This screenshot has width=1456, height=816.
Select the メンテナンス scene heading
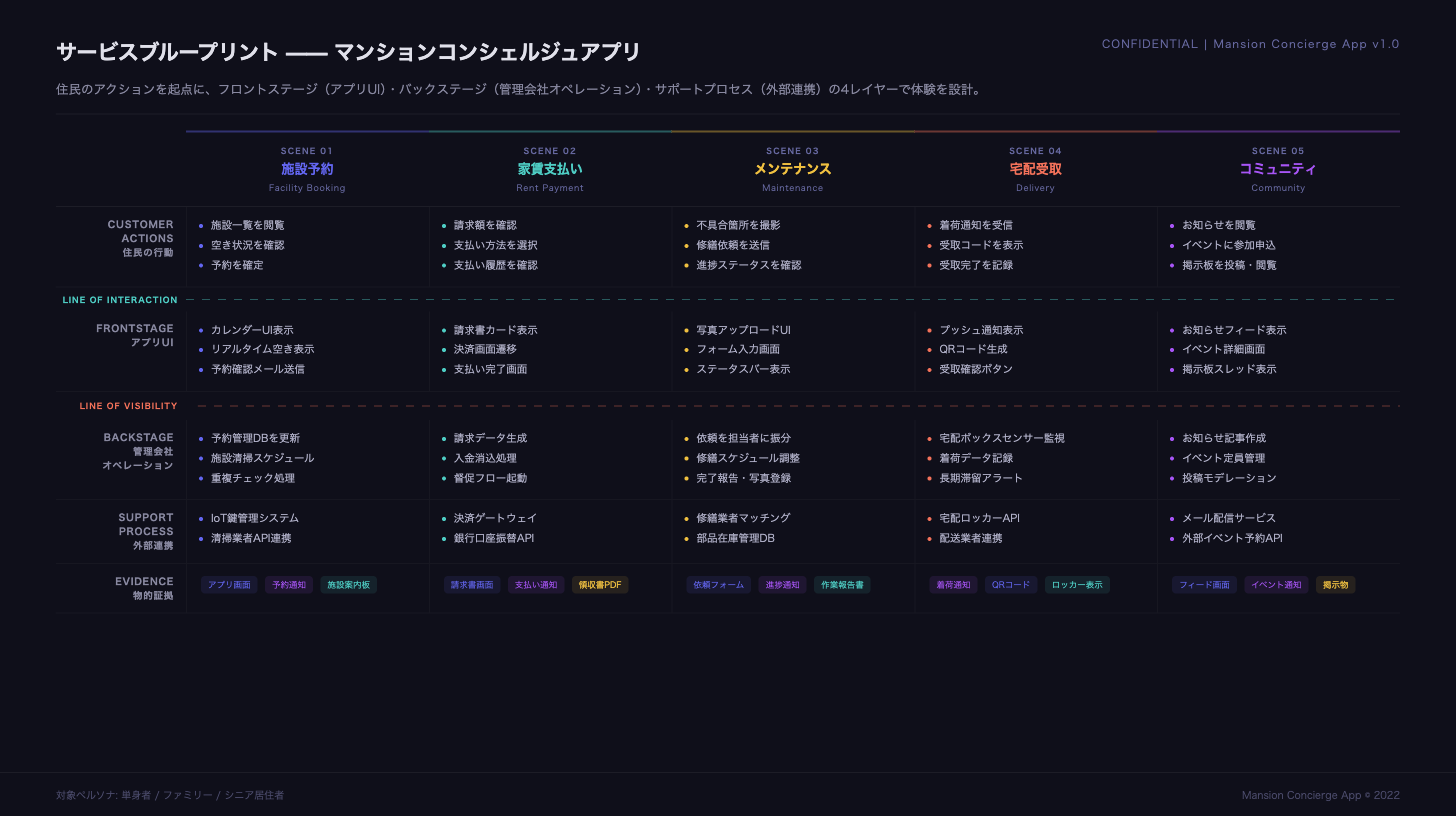pos(793,169)
